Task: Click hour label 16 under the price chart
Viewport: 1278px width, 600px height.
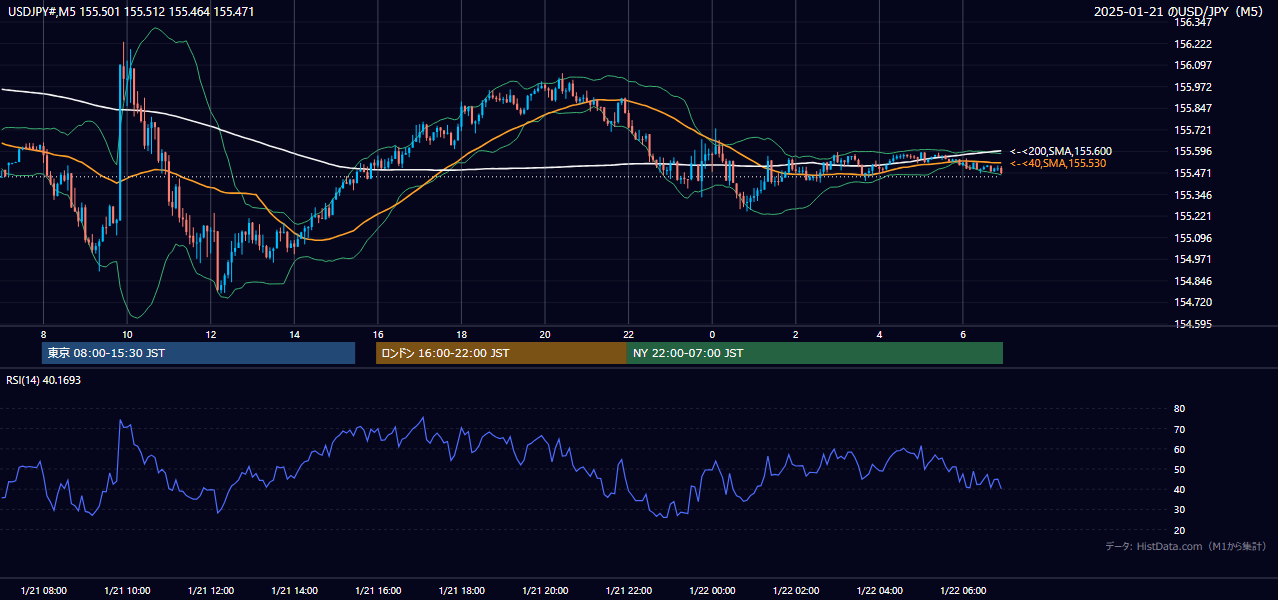Action: pos(378,334)
